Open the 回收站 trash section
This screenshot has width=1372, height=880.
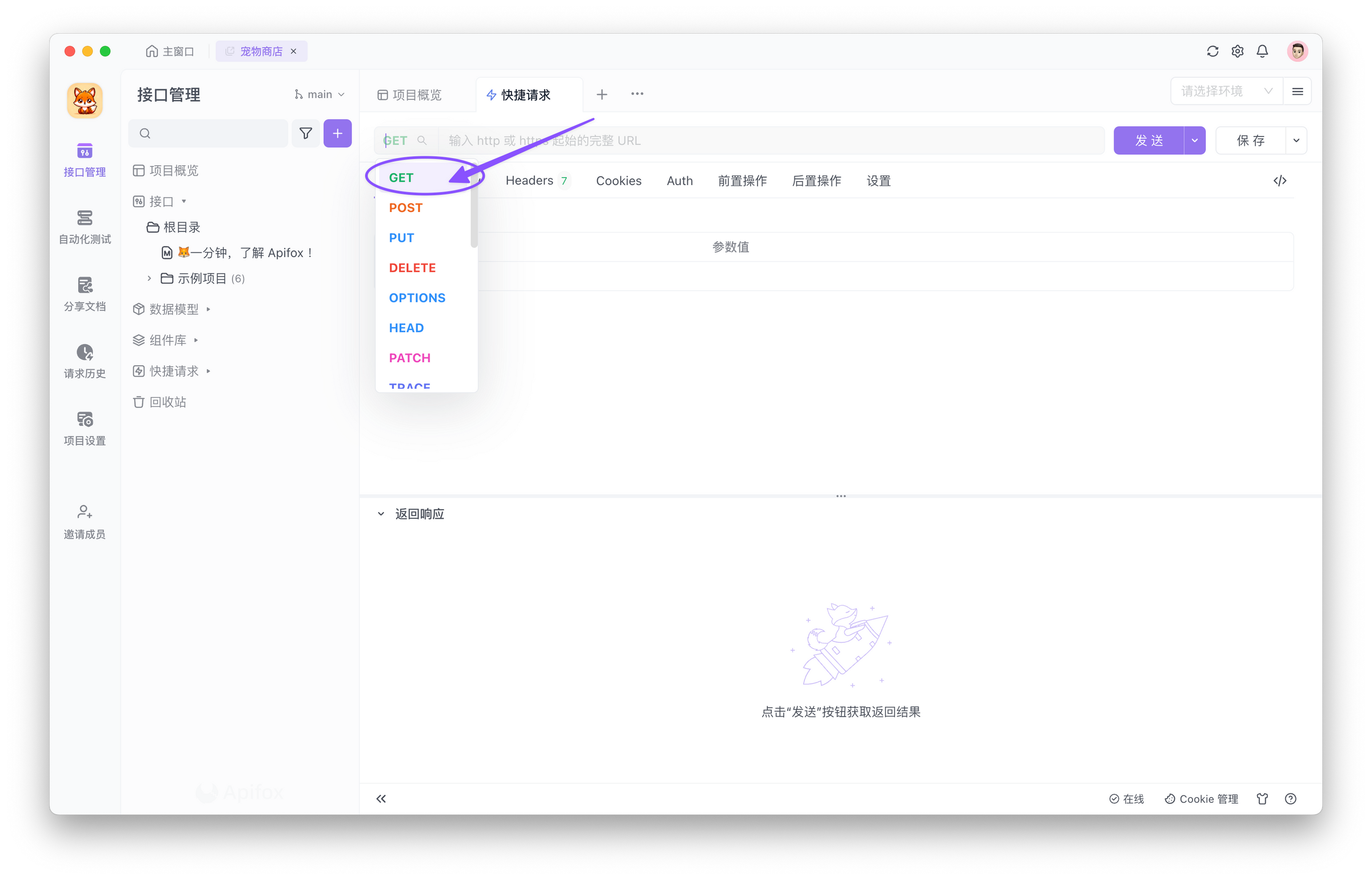click(169, 402)
